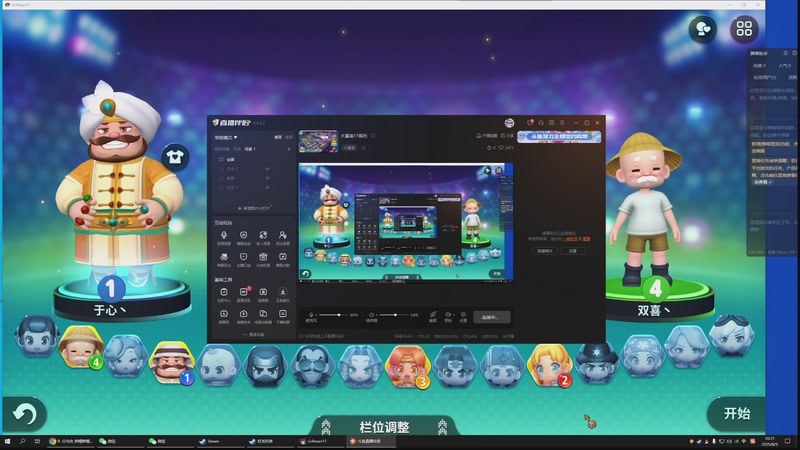
Task: Mute the microphone icon beside volume slider
Action: 311,315
